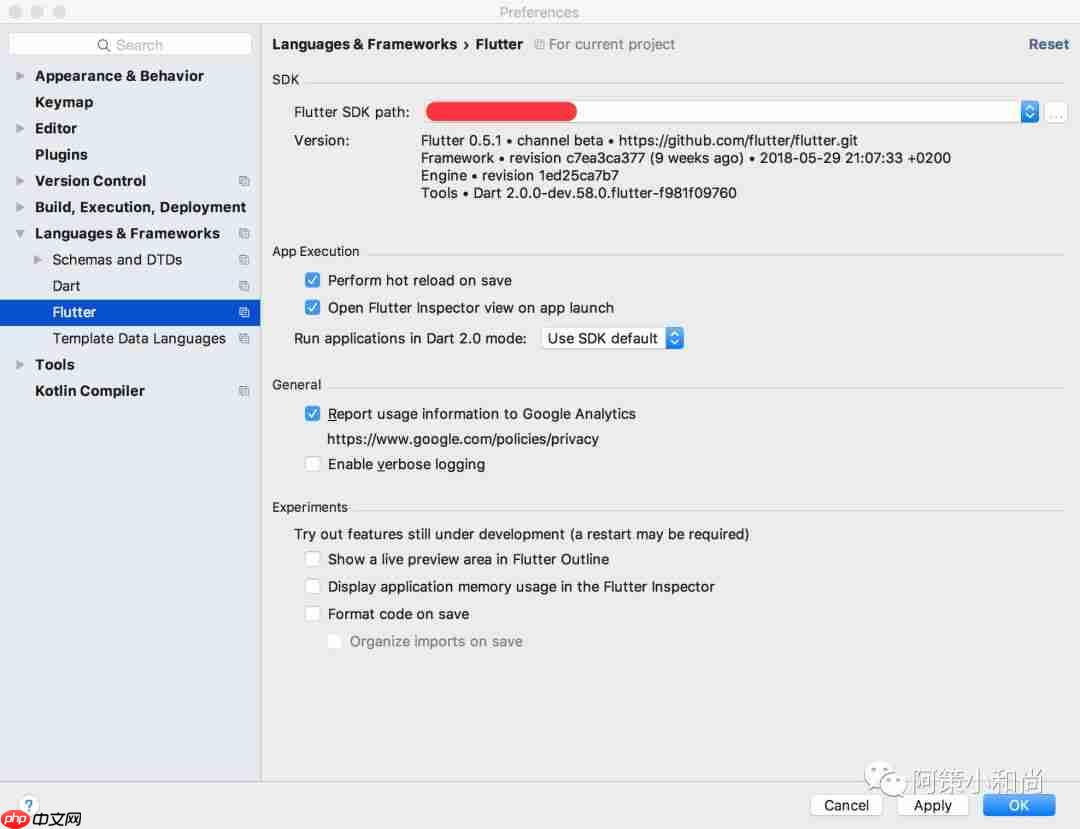Click 'Languages & Frameworks' breadcrumb in header
Viewport: 1080px width, 829px height.
pos(364,44)
